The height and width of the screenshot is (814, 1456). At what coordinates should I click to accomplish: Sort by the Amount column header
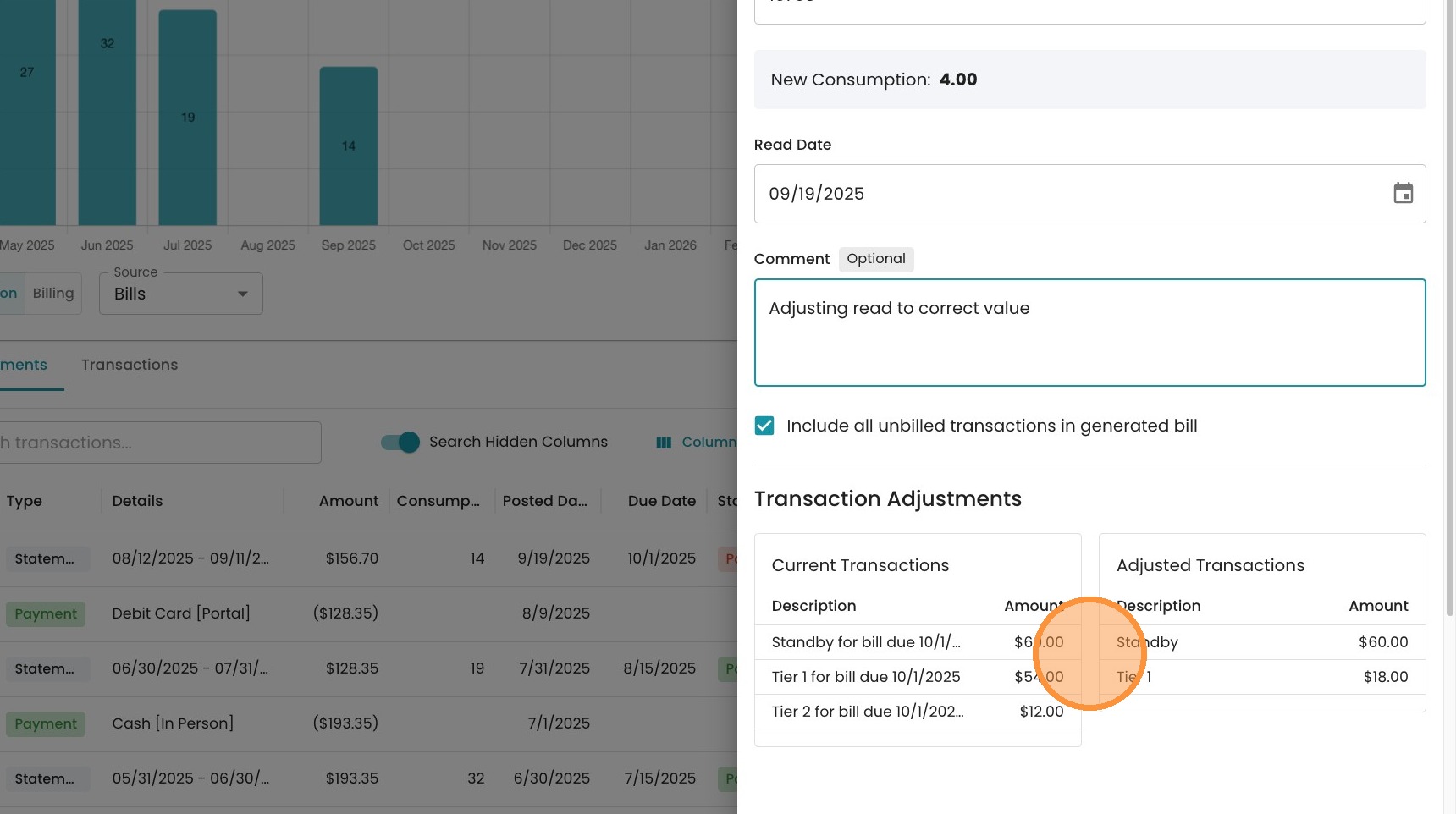tap(348, 501)
